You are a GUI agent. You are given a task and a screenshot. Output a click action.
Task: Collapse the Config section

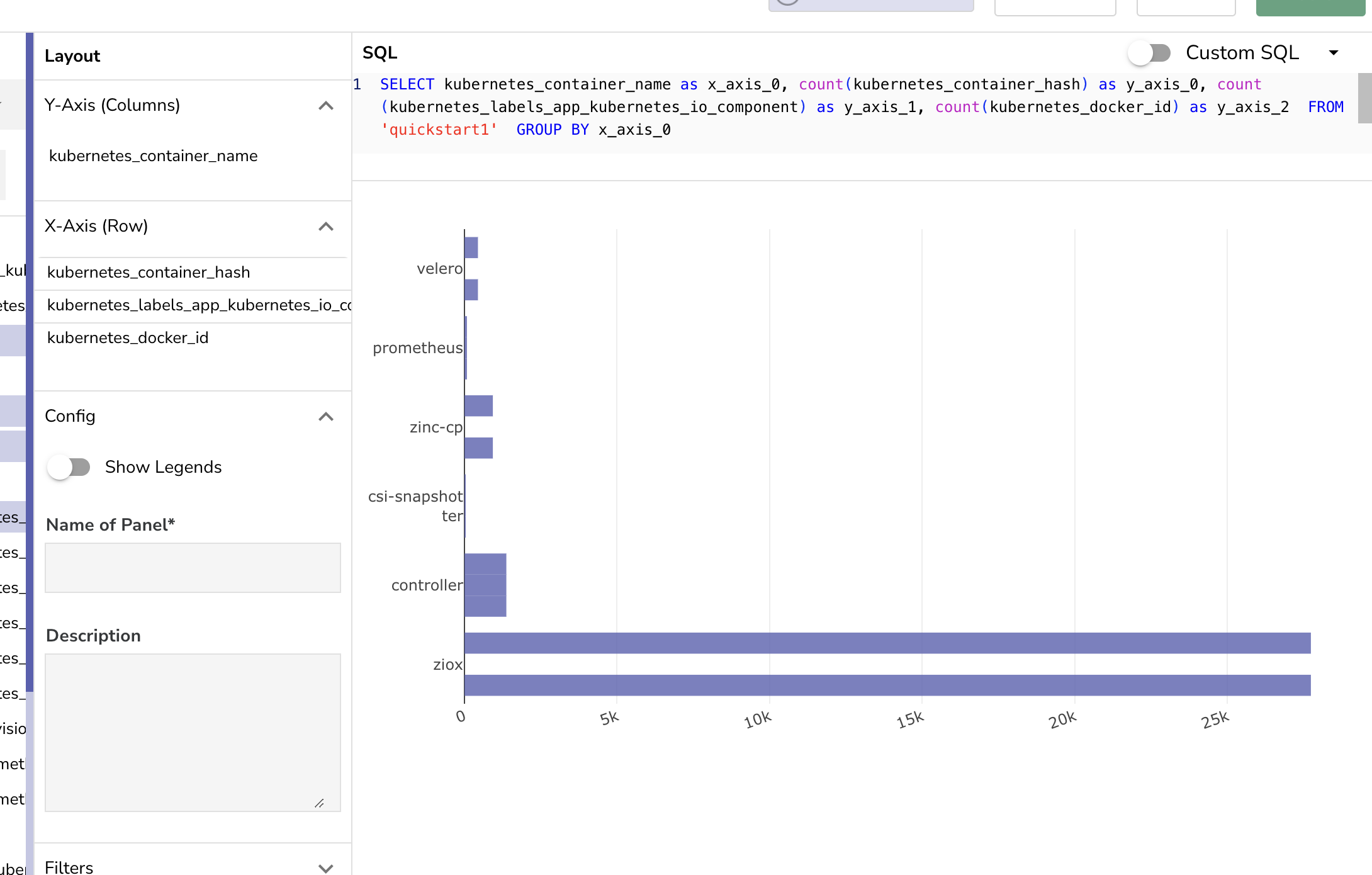click(x=326, y=417)
